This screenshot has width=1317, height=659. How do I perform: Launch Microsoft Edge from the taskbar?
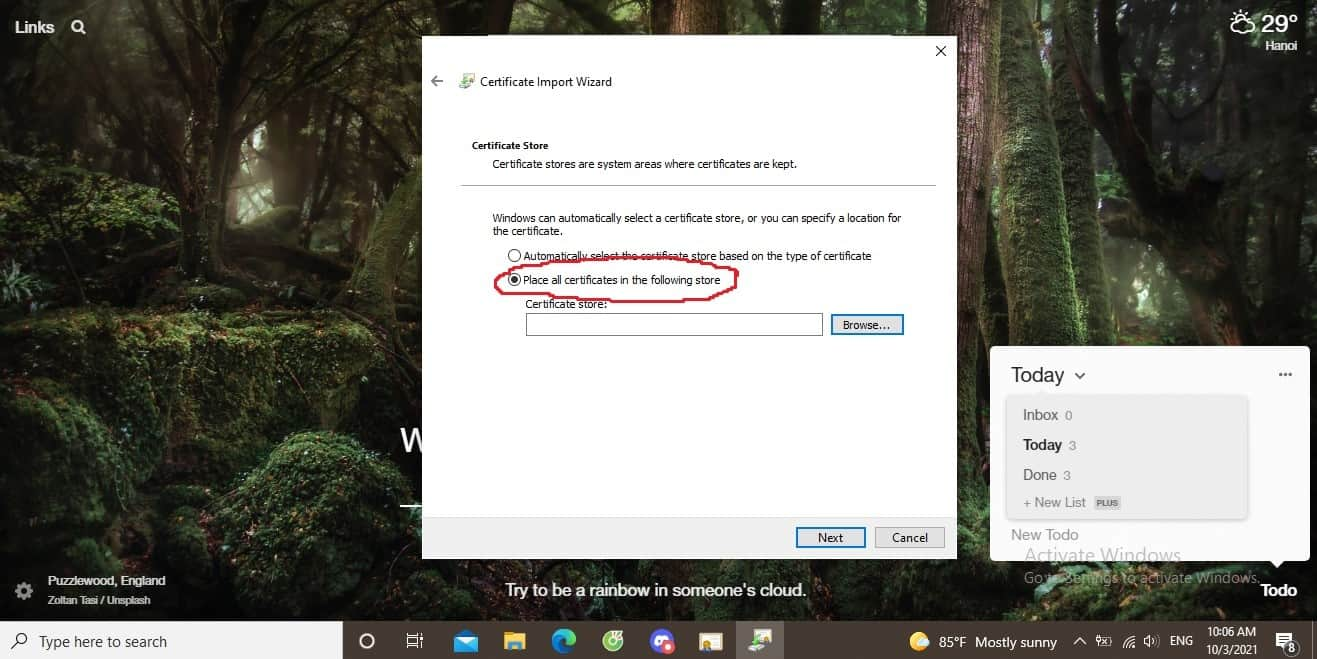click(x=564, y=642)
